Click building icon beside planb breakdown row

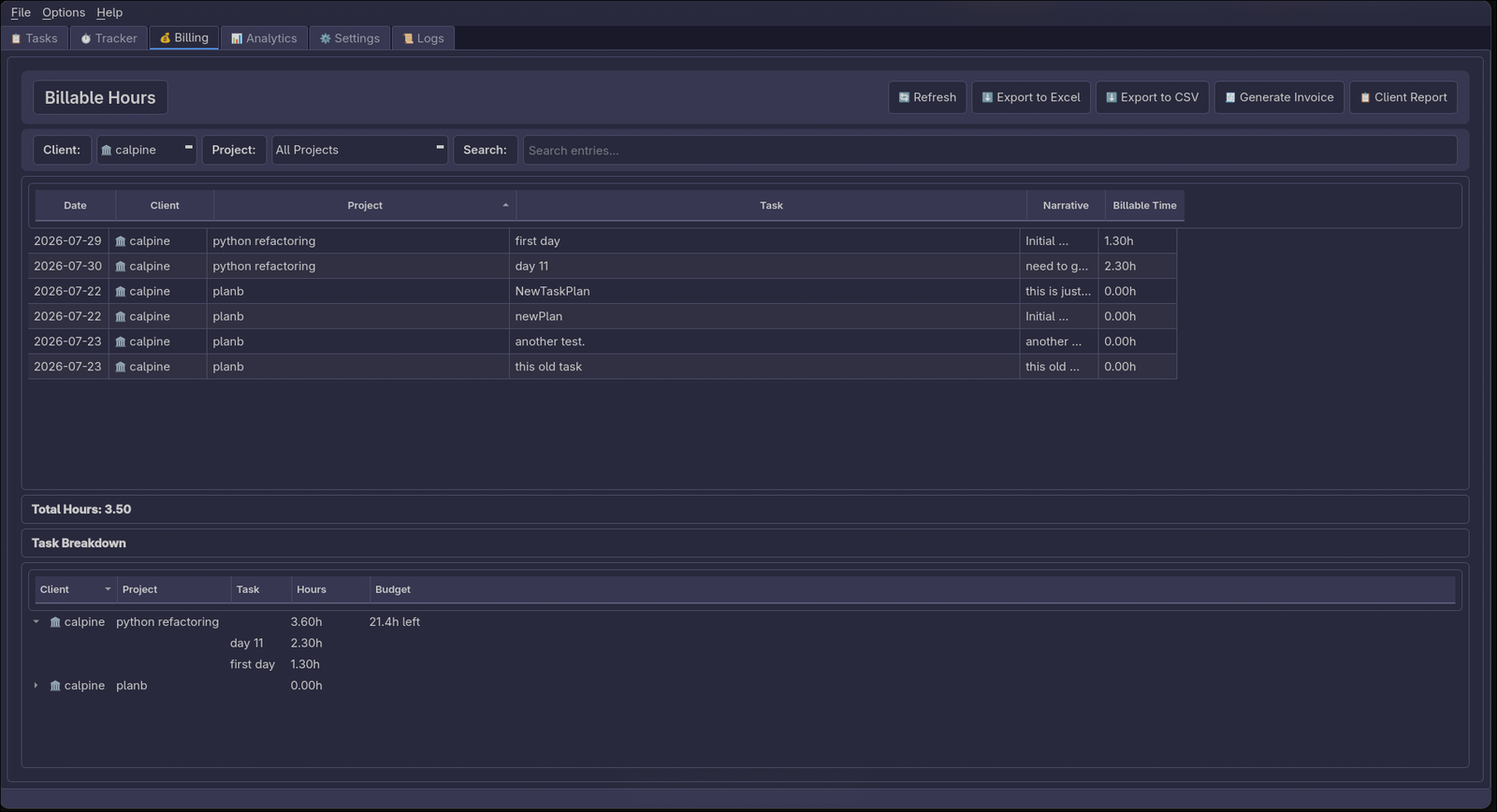(55, 686)
